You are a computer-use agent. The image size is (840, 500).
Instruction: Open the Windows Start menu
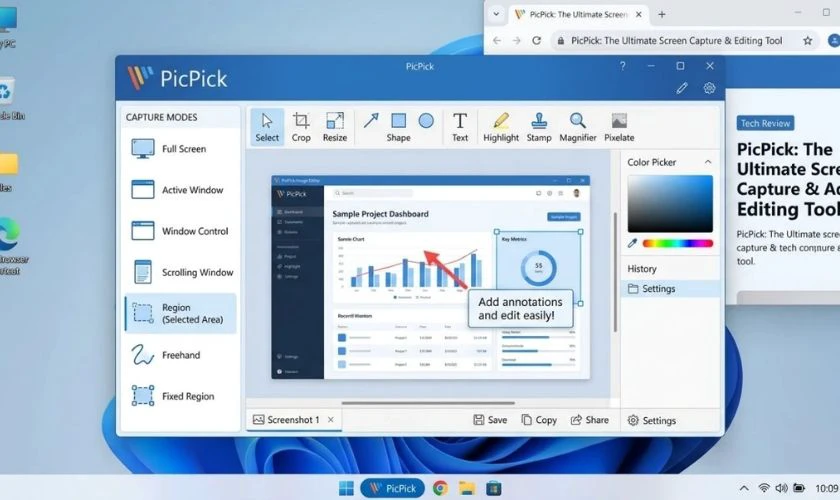tap(346, 488)
